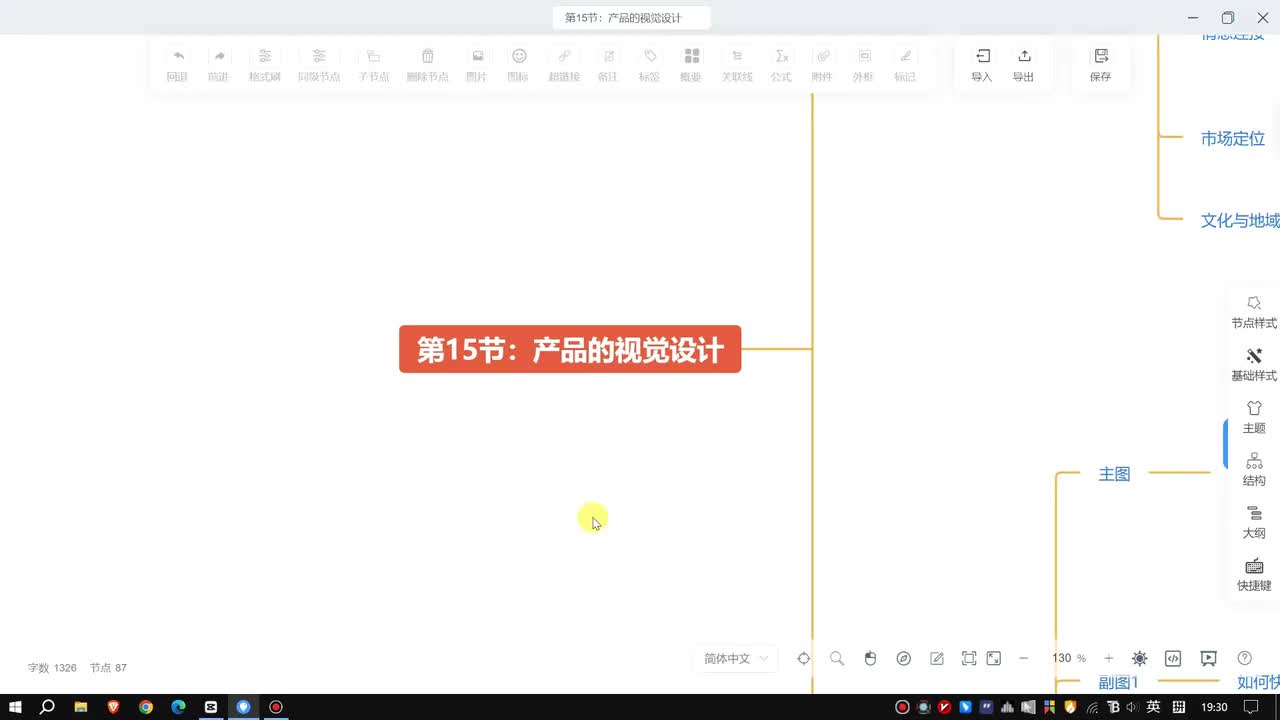Click the 130 % zoom value field
This screenshot has height=720, width=1280.
[1066, 658]
